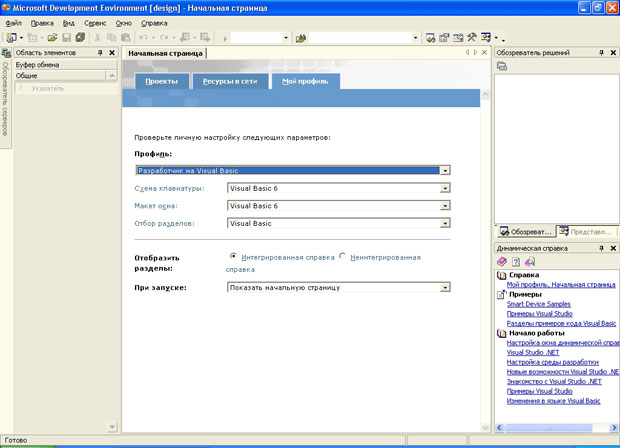Open the Файл menu
The image size is (620, 448).
point(13,23)
